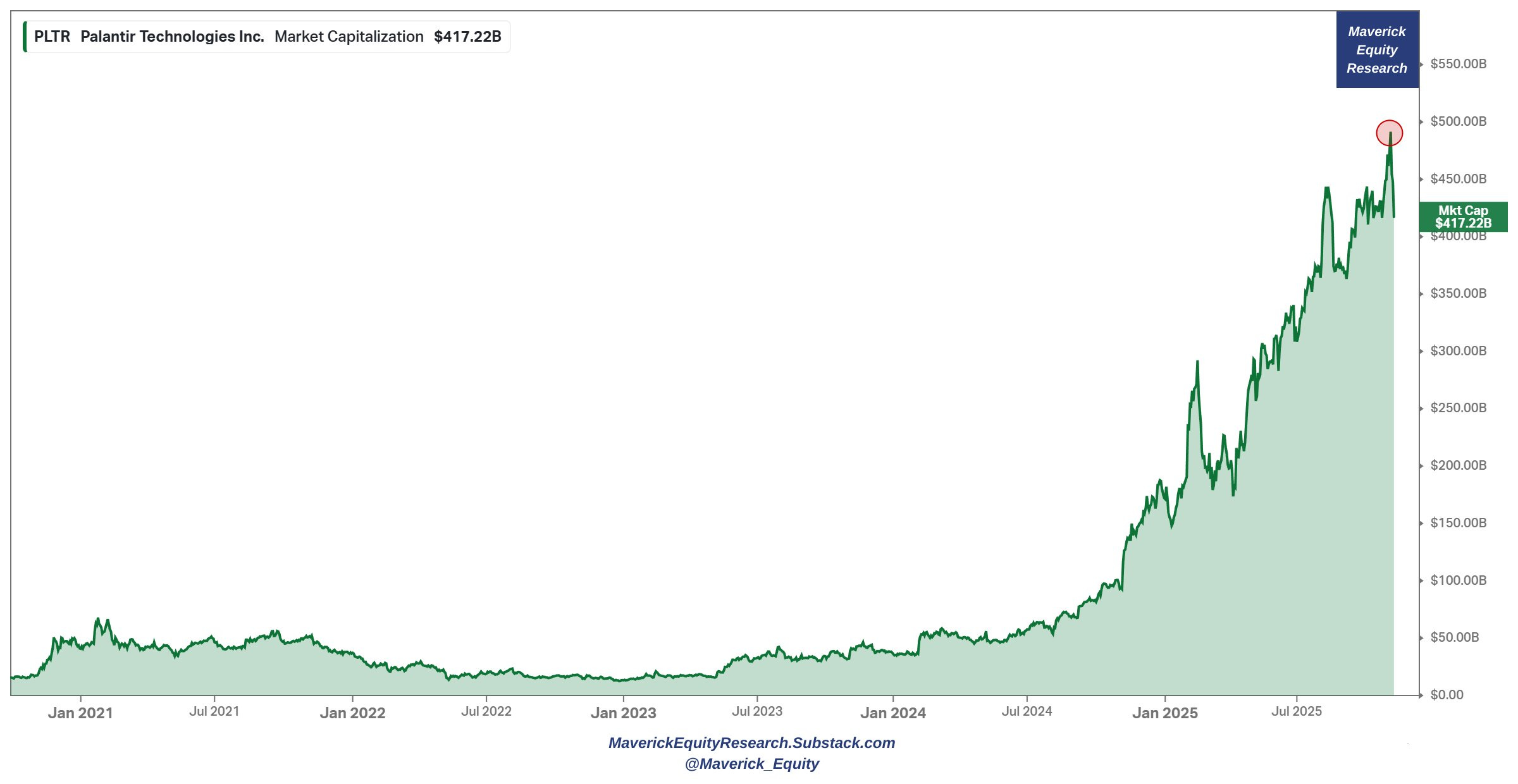Image resolution: width=1518 pixels, height=784 pixels.
Task: Click the $0.00 y-axis tick
Action: (1447, 695)
